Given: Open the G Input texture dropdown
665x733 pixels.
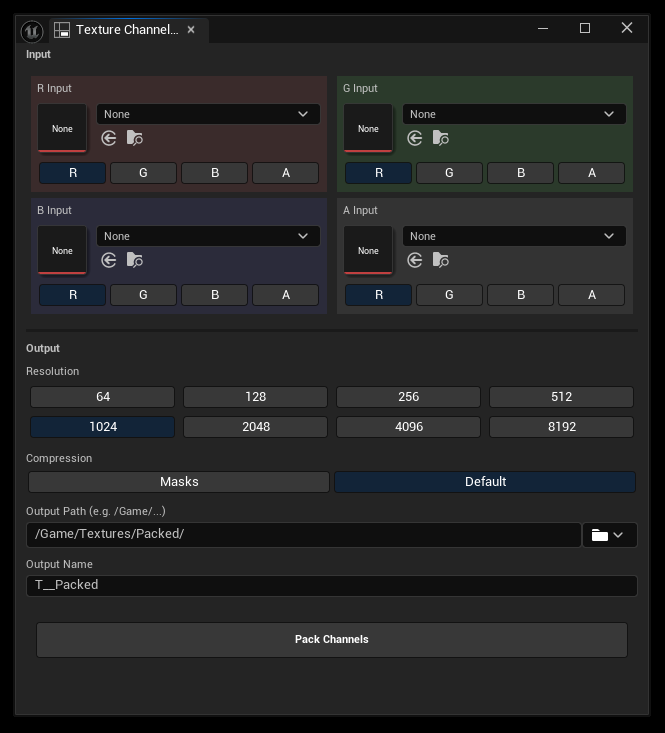Looking at the screenshot, I should tap(514, 114).
